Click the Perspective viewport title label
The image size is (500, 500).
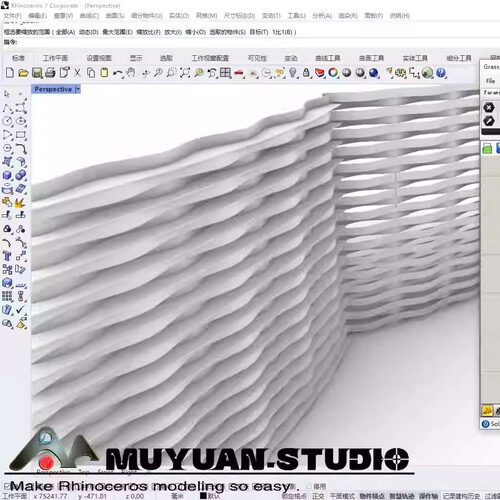pyautogui.click(x=53, y=89)
